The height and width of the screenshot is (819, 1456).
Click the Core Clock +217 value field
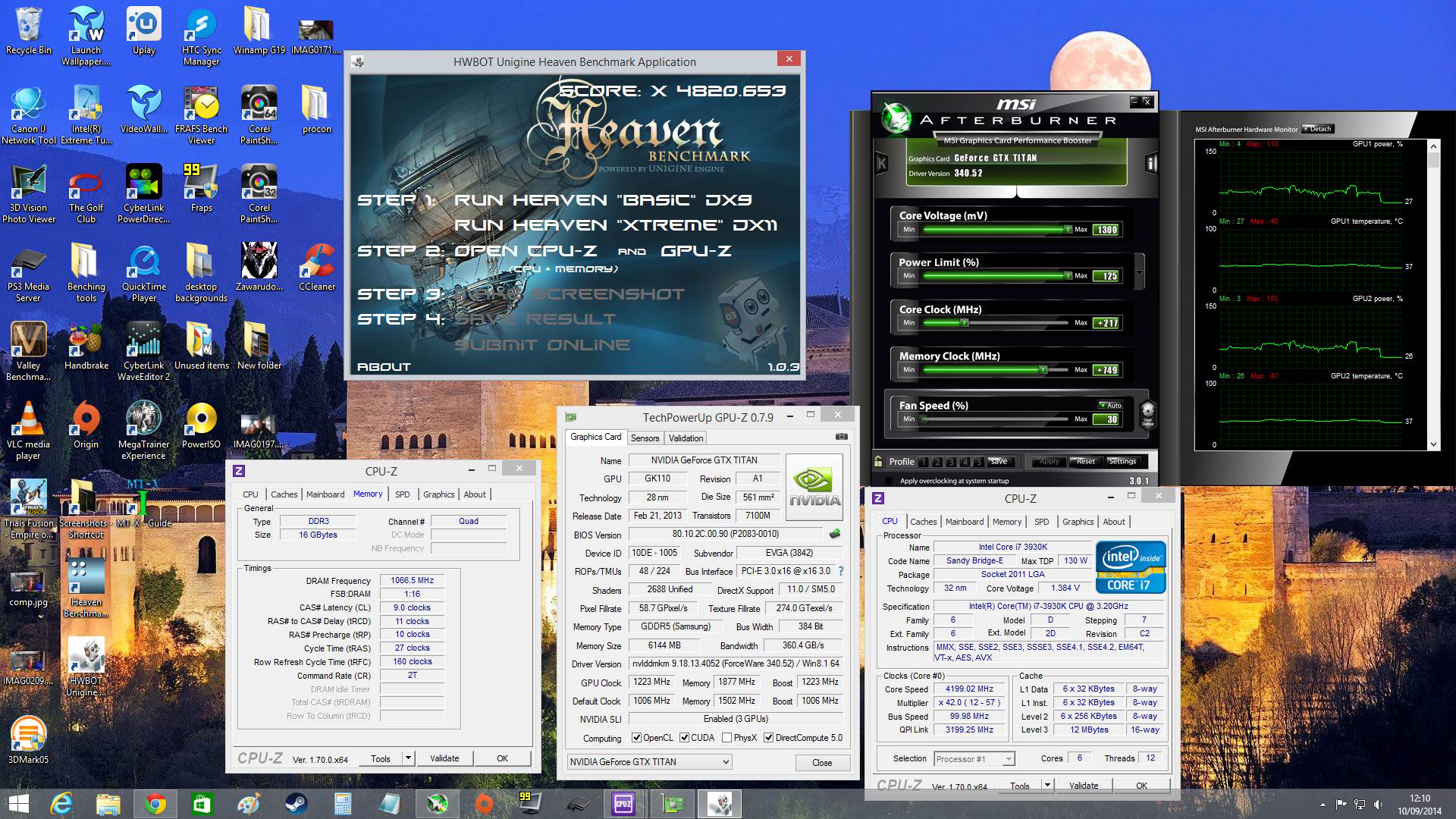[1106, 323]
